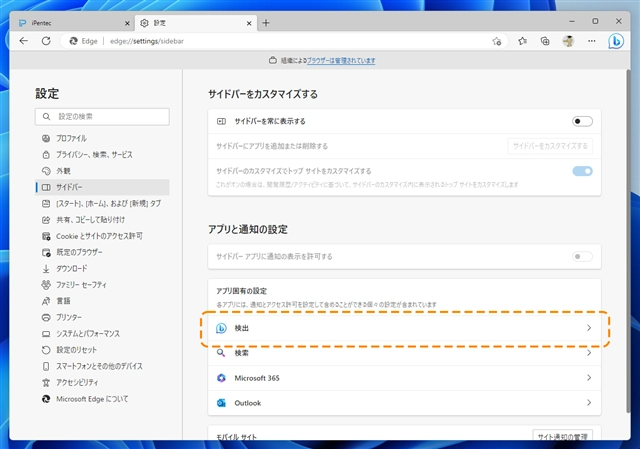640x449 pixels.
Task: Click the Outlook app icon
Action: pos(221,403)
